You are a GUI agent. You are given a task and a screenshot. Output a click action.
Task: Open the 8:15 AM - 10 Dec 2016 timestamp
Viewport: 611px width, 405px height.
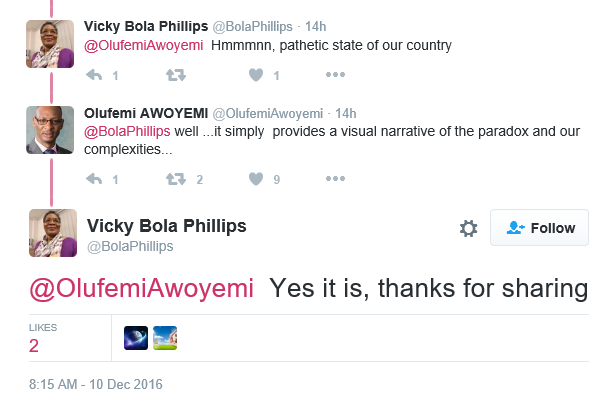click(96, 384)
